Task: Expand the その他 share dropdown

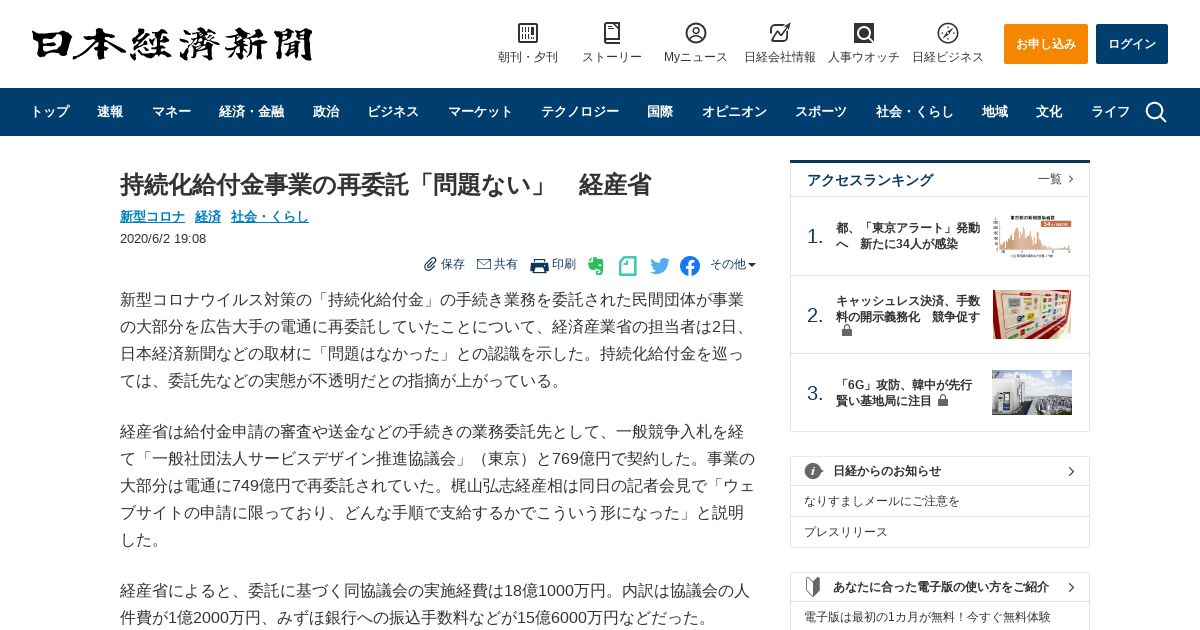Action: click(x=733, y=264)
